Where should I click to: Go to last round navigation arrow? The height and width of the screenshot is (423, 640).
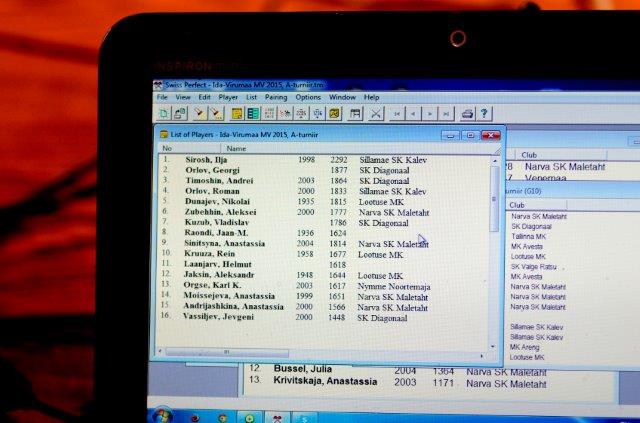point(444,114)
